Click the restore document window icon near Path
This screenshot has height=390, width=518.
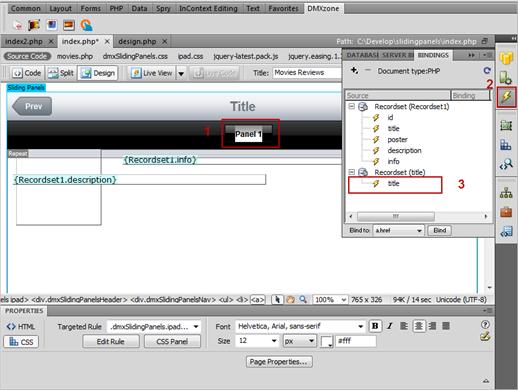(x=485, y=41)
